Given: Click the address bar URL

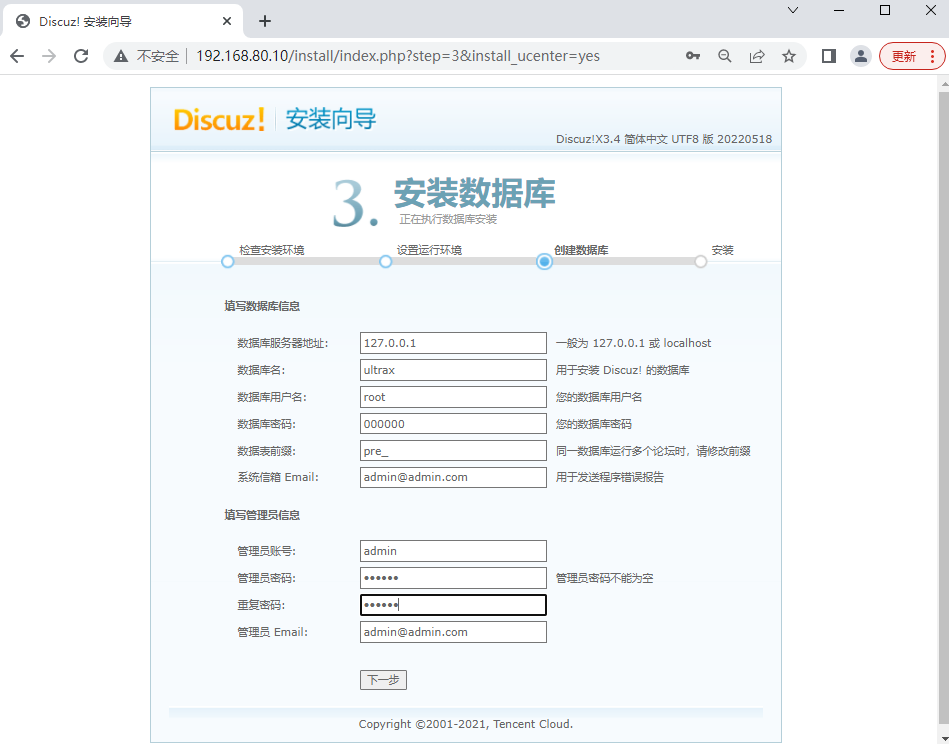Looking at the screenshot, I should 398,56.
